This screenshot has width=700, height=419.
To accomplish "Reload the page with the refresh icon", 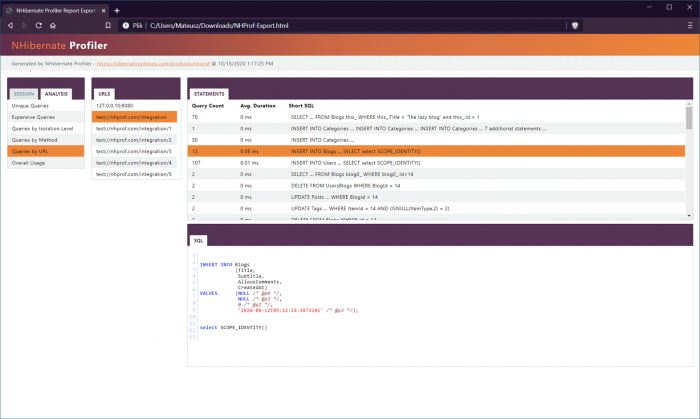I will (39, 25).
